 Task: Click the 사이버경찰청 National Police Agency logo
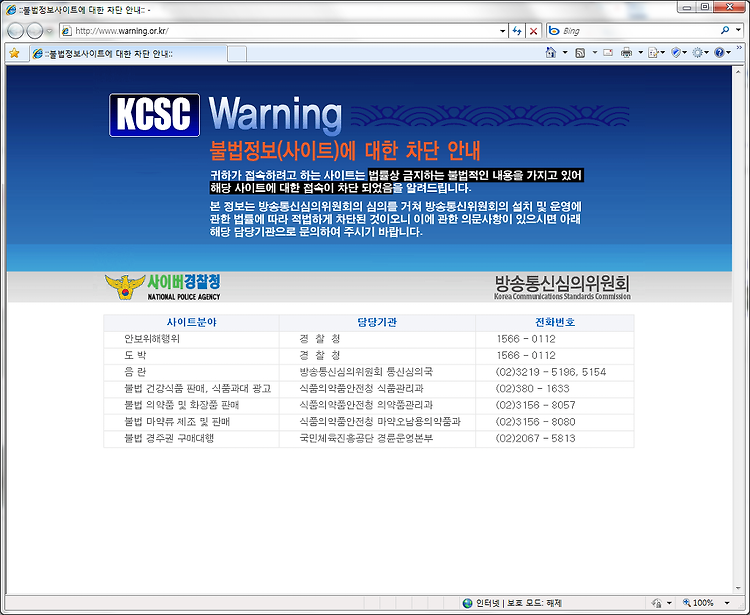click(x=163, y=287)
